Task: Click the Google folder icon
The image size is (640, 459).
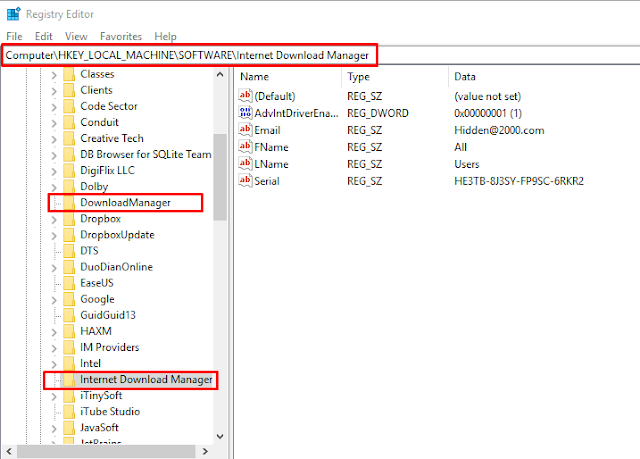Action: [69, 299]
